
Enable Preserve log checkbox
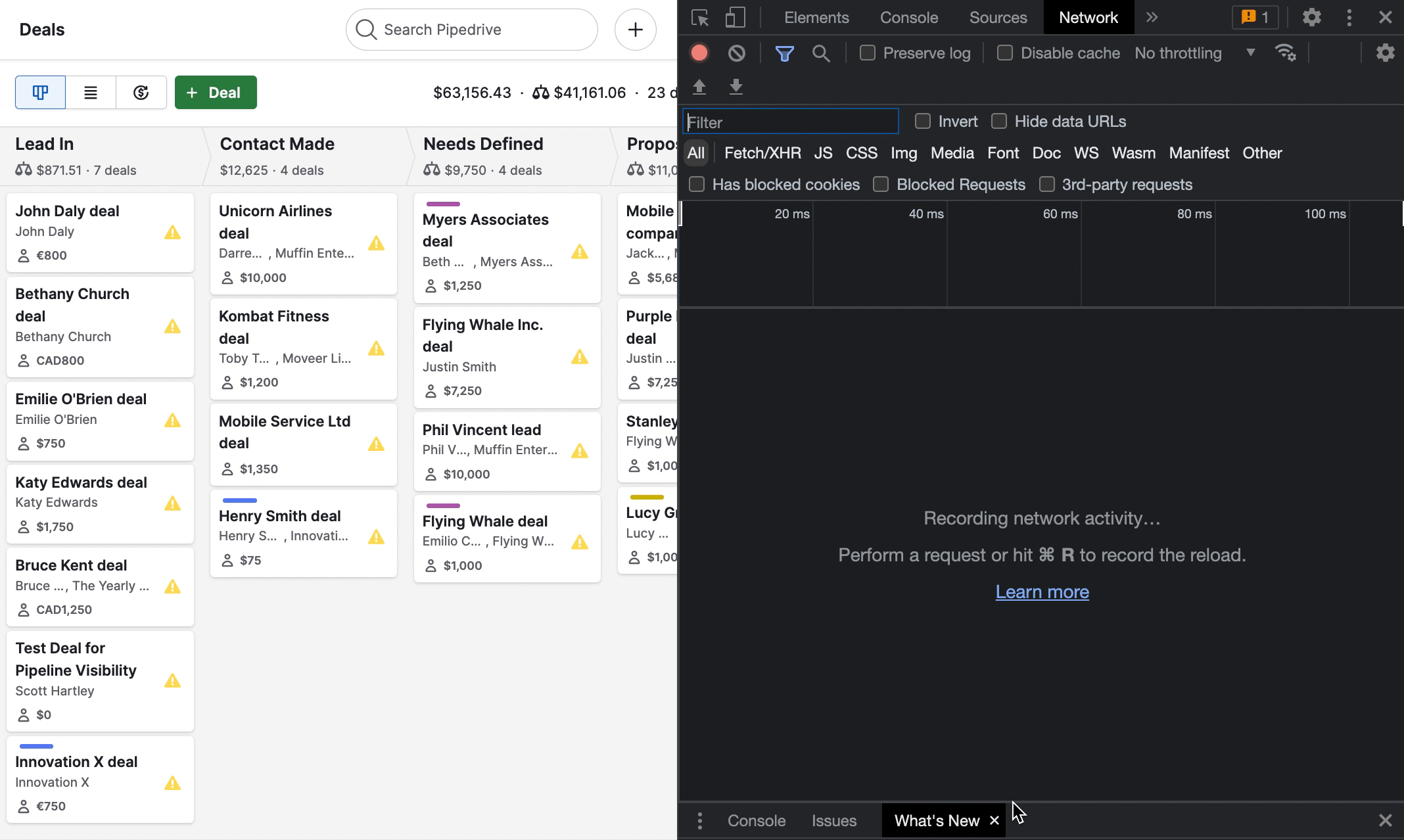868,53
